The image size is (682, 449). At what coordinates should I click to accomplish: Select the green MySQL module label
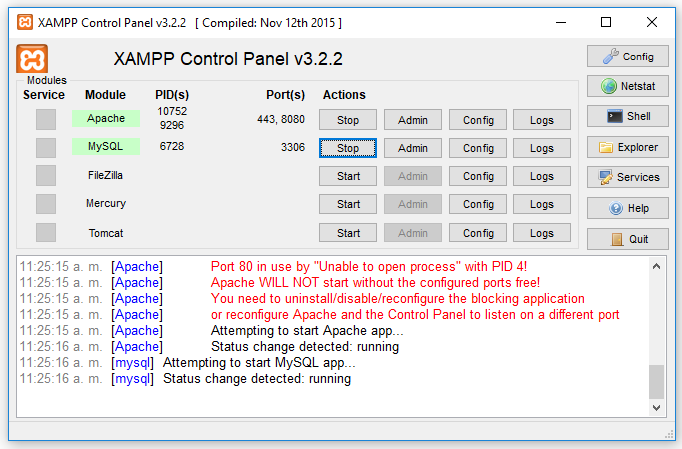click(x=106, y=146)
